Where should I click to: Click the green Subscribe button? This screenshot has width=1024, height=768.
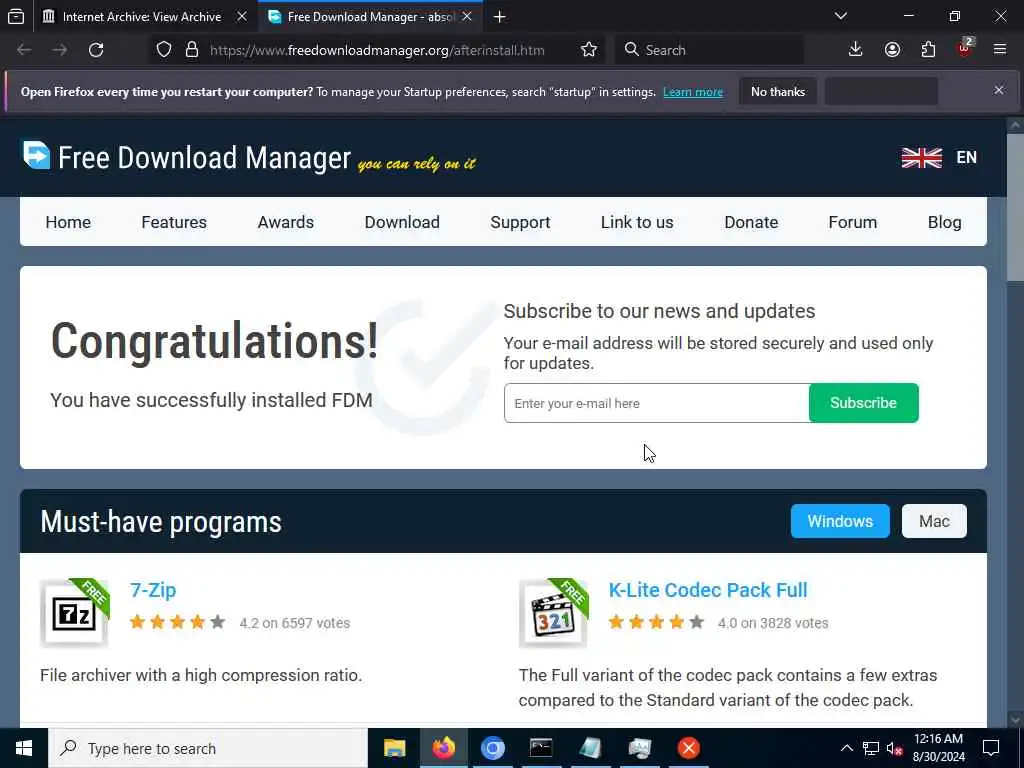pos(863,403)
